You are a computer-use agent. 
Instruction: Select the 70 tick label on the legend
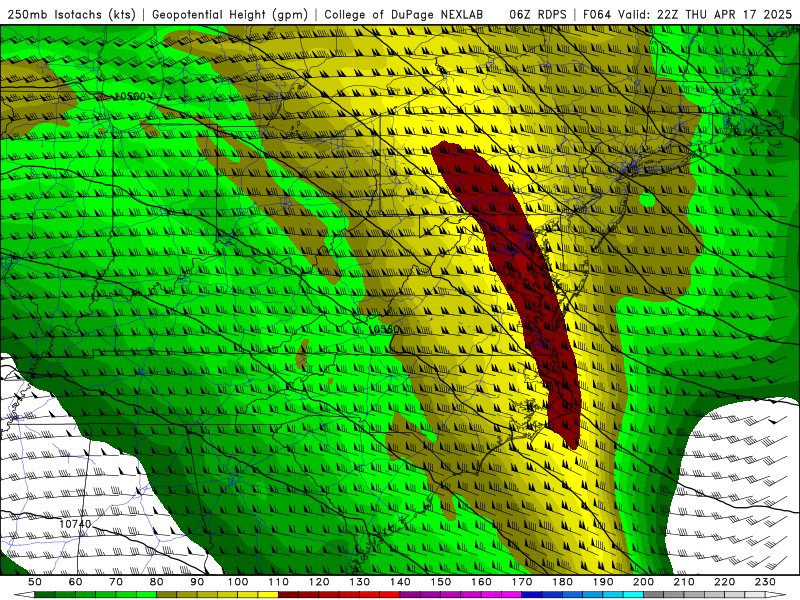[116, 582]
